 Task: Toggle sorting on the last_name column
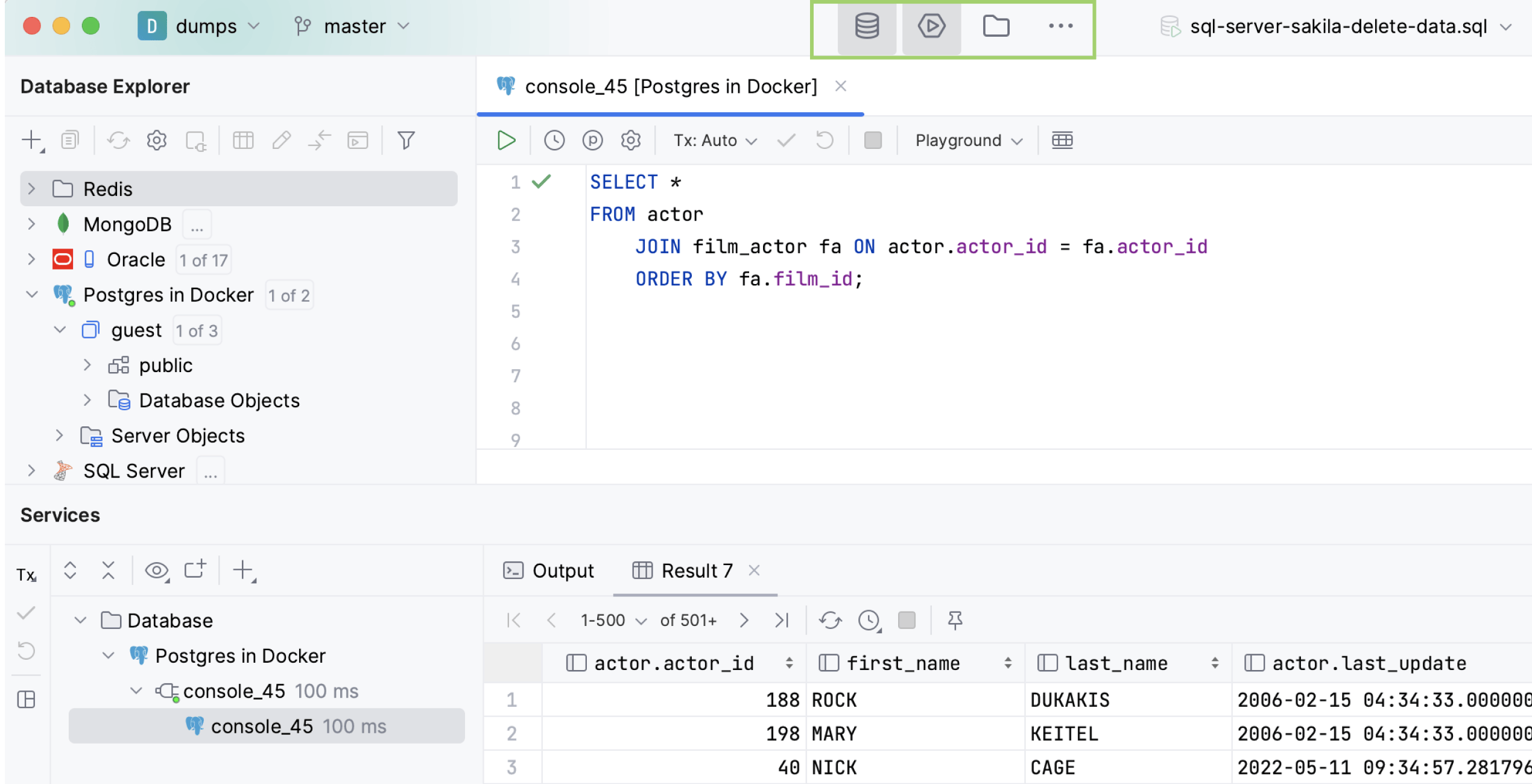(1215, 663)
